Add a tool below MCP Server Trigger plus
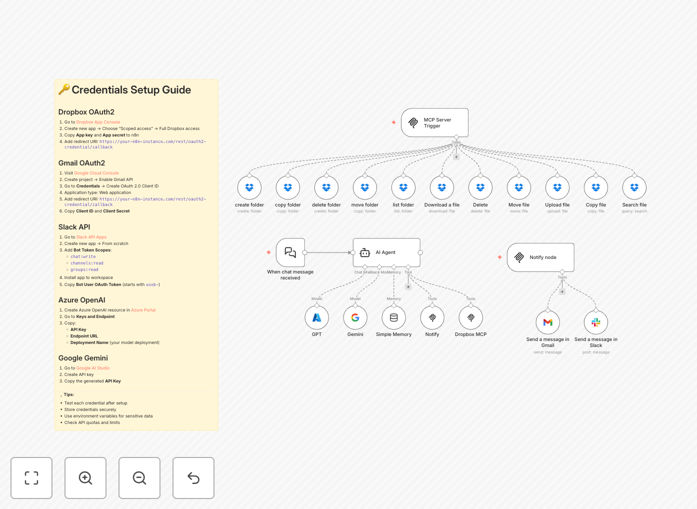Screen dimensions: 697x509 click(x=456, y=156)
